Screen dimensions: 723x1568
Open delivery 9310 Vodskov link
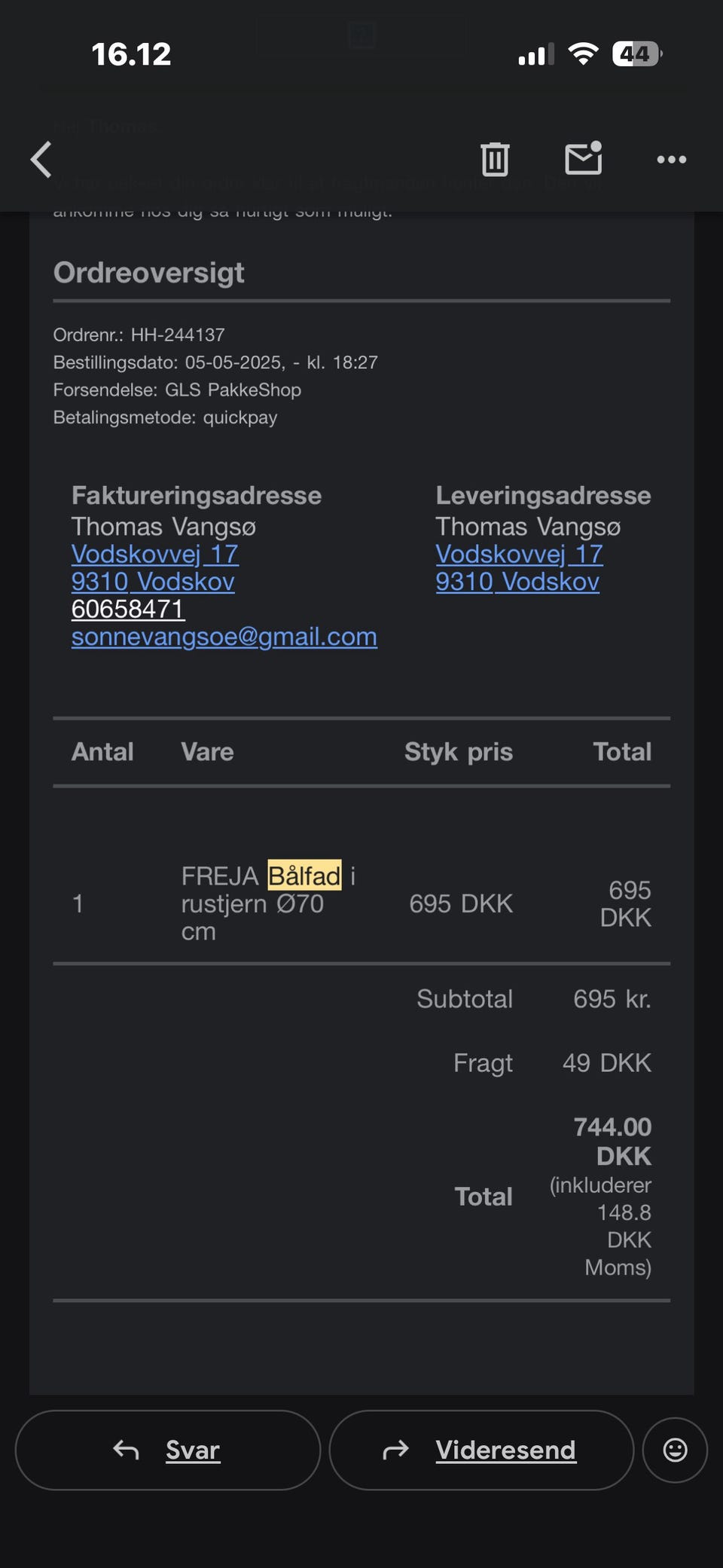click(x=517, y=582)
